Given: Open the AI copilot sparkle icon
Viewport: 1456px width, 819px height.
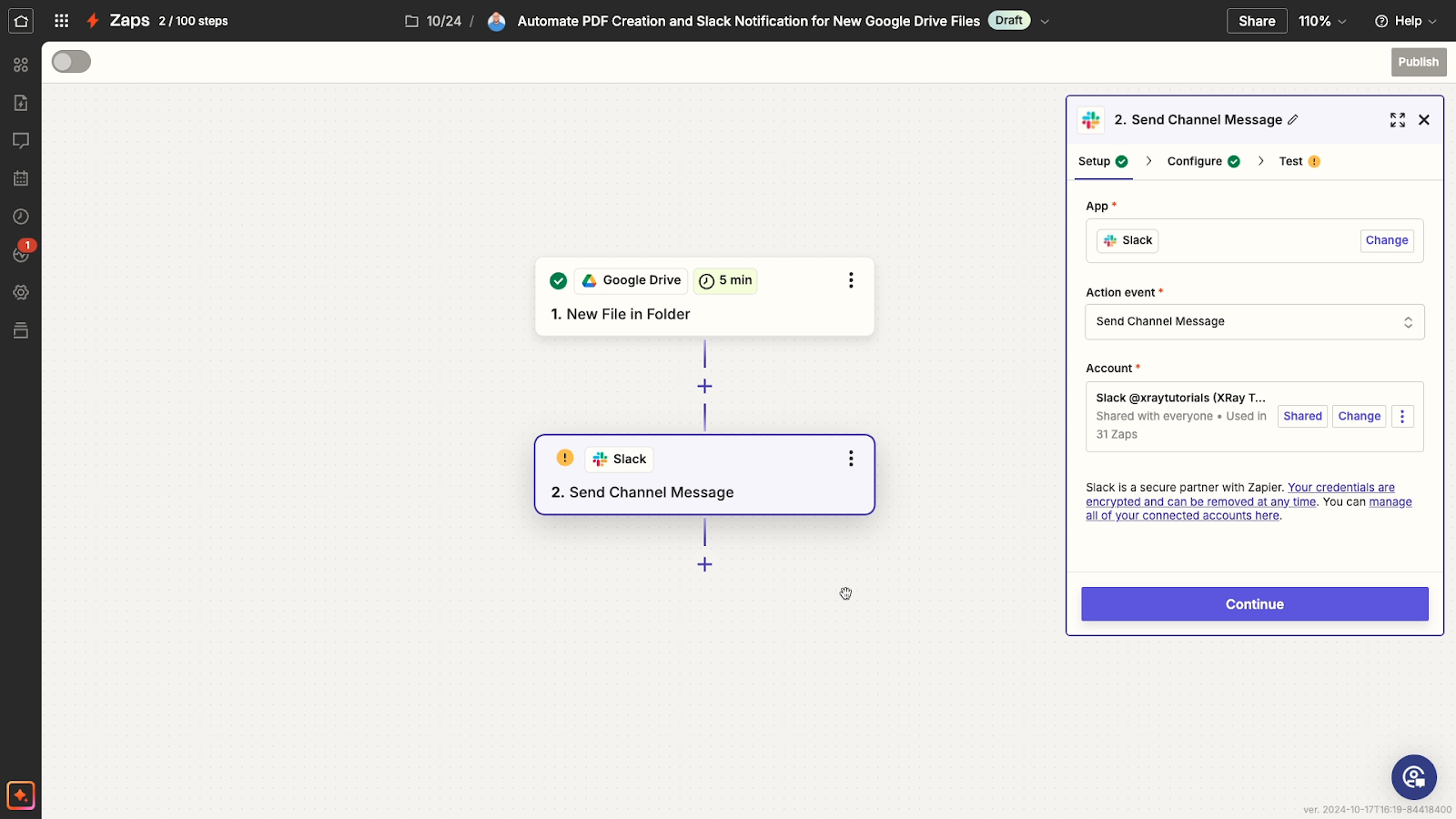Looking at the screenshot, I should [x=20, y=795].
